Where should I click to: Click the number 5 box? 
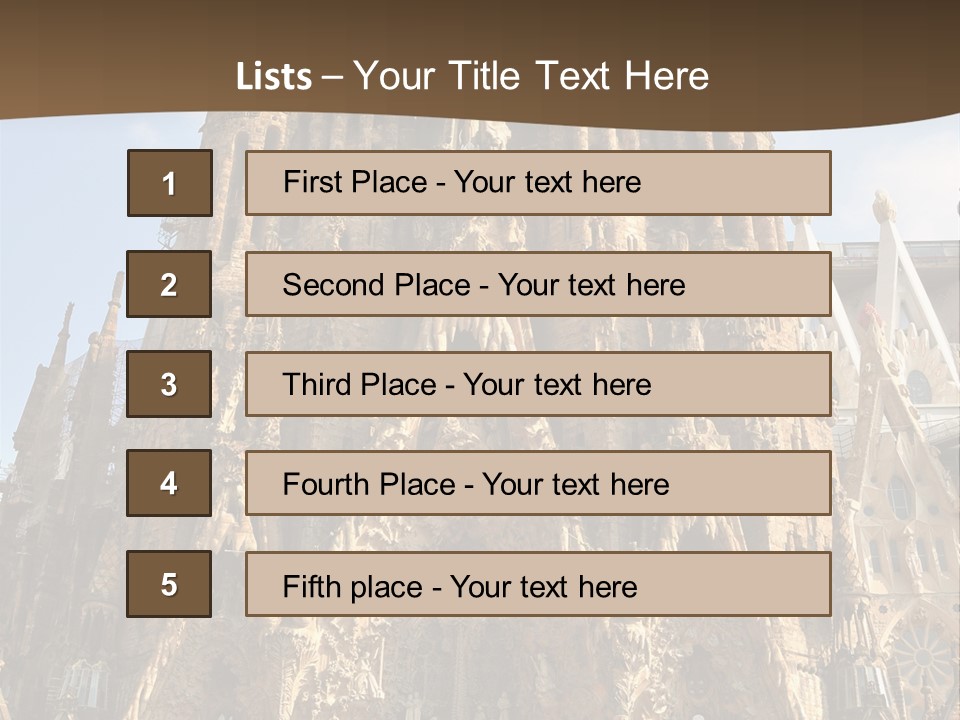[x=169, y=584]
